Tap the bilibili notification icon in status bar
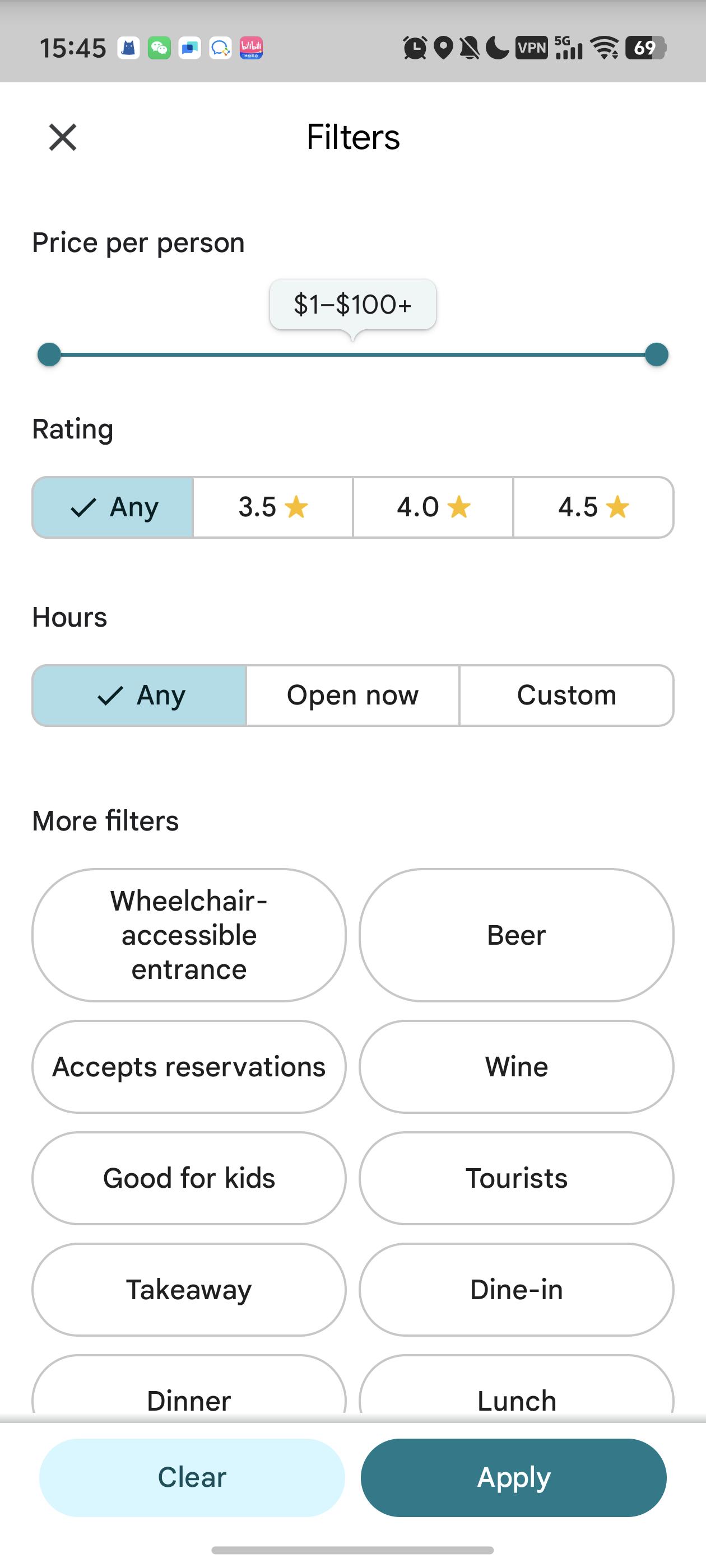Image resolution: width=706 pixels, height=1568 pixels. 251,48
